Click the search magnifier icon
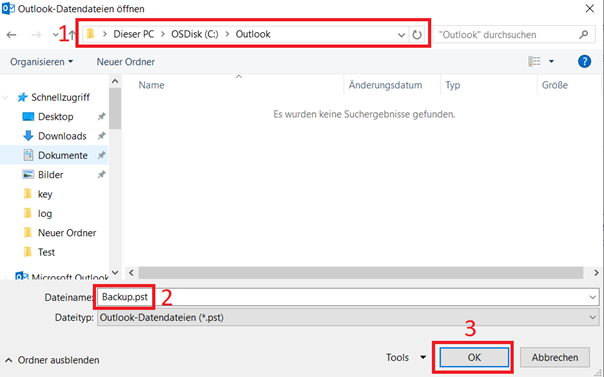604x377 pixels. click(x=584, y=35)
